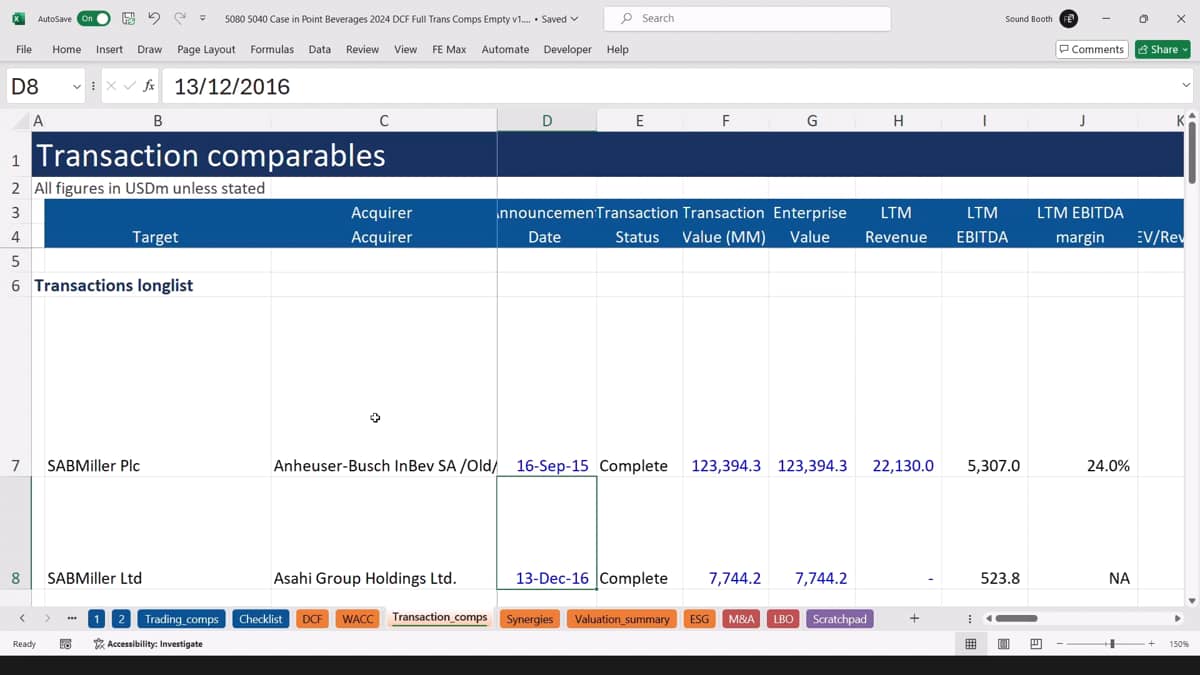Click the Insert Function fx icon
Viewport: 1200px width, 675px height.
click(149, 86)
